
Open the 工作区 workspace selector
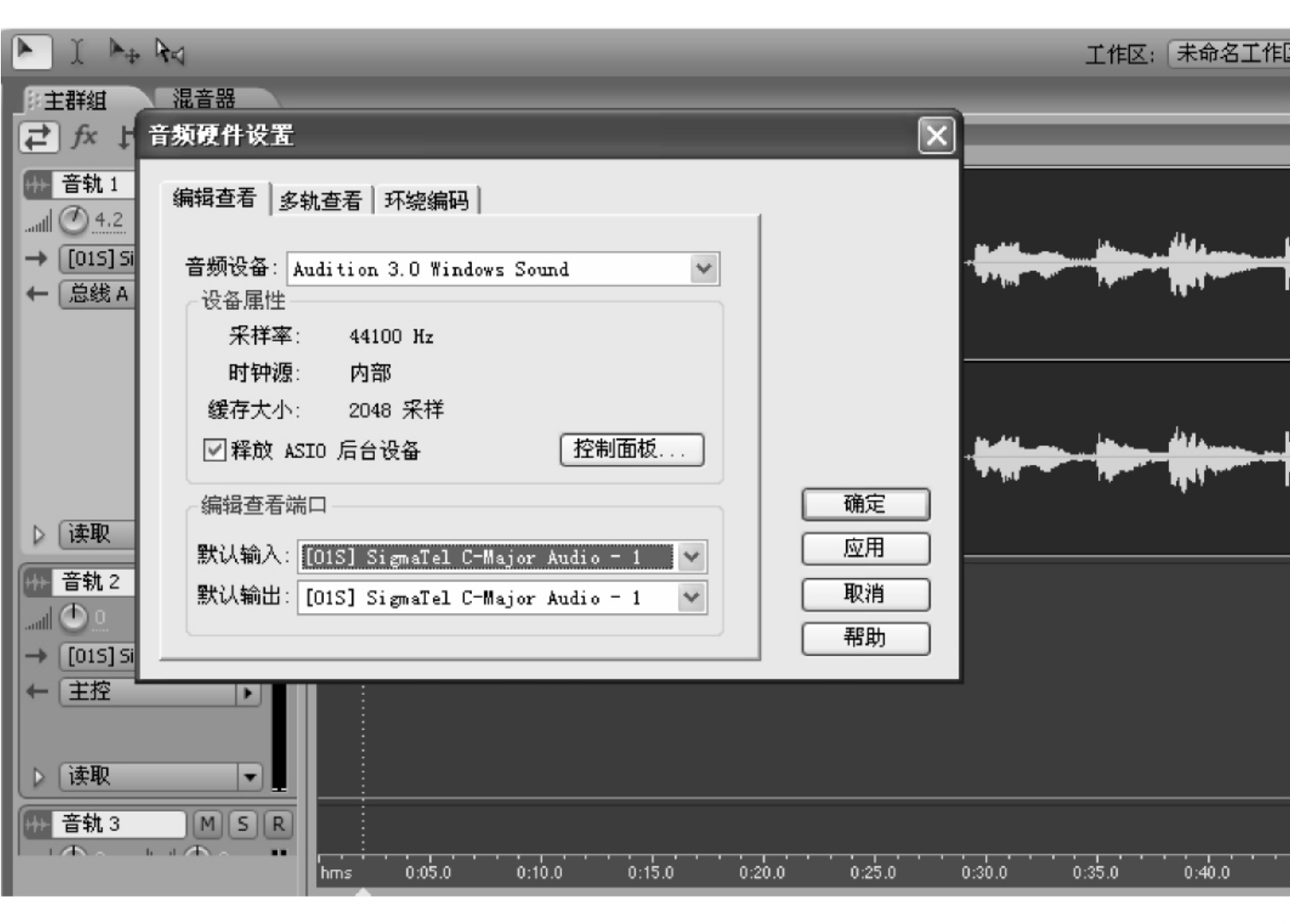[1229, 55]
